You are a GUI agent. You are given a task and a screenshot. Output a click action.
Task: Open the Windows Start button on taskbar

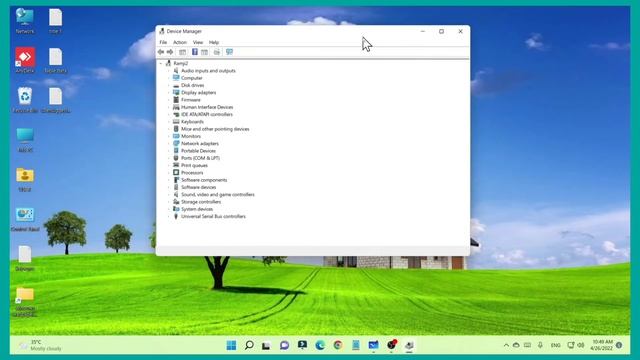tap(231, 345)
